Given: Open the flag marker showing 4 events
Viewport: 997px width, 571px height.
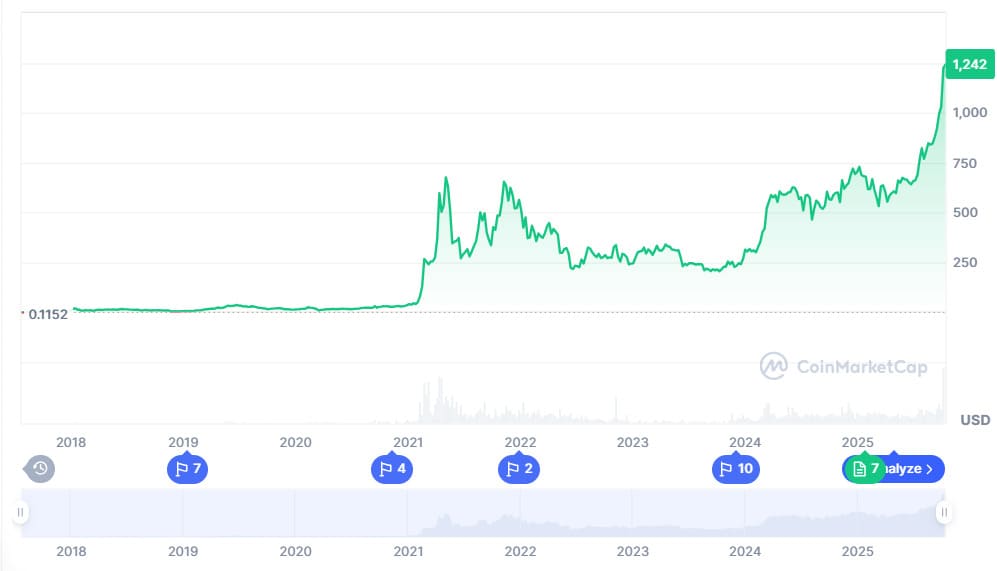Looking at the screenshot, I should point(391,468).
